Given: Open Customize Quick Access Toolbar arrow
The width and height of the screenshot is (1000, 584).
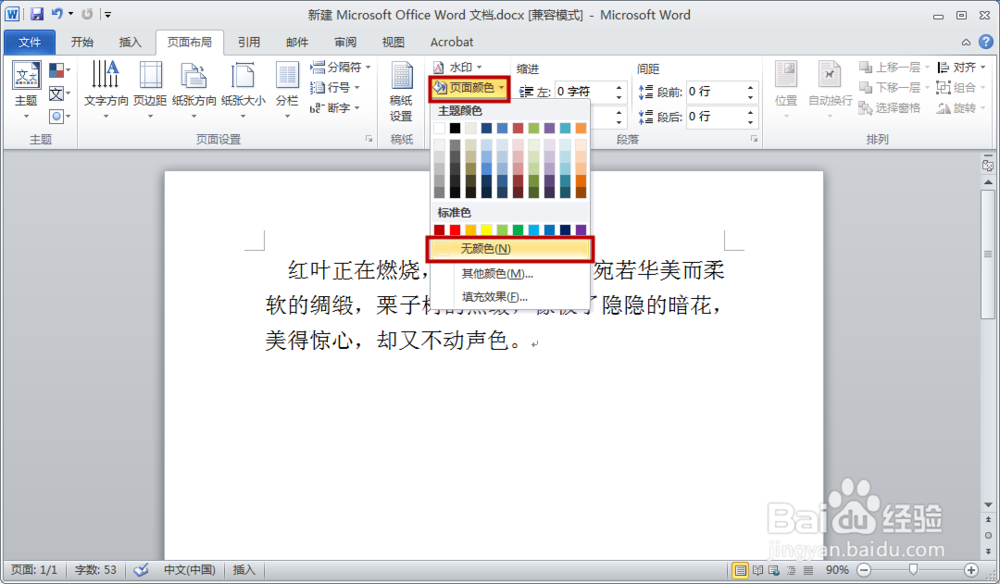Looking at the screenshot, I should [x=108, y=14].
